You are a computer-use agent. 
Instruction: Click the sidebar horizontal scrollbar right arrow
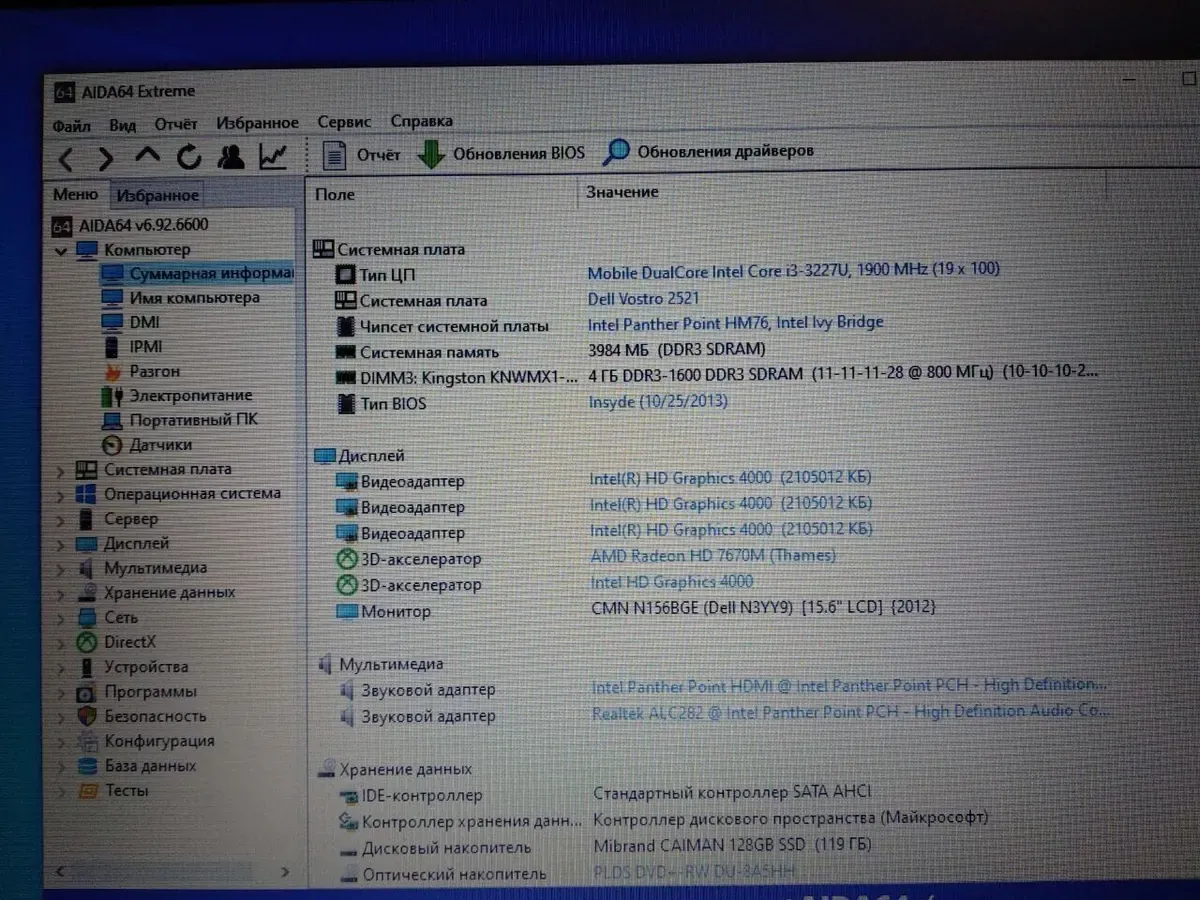[x=285, y=873]
